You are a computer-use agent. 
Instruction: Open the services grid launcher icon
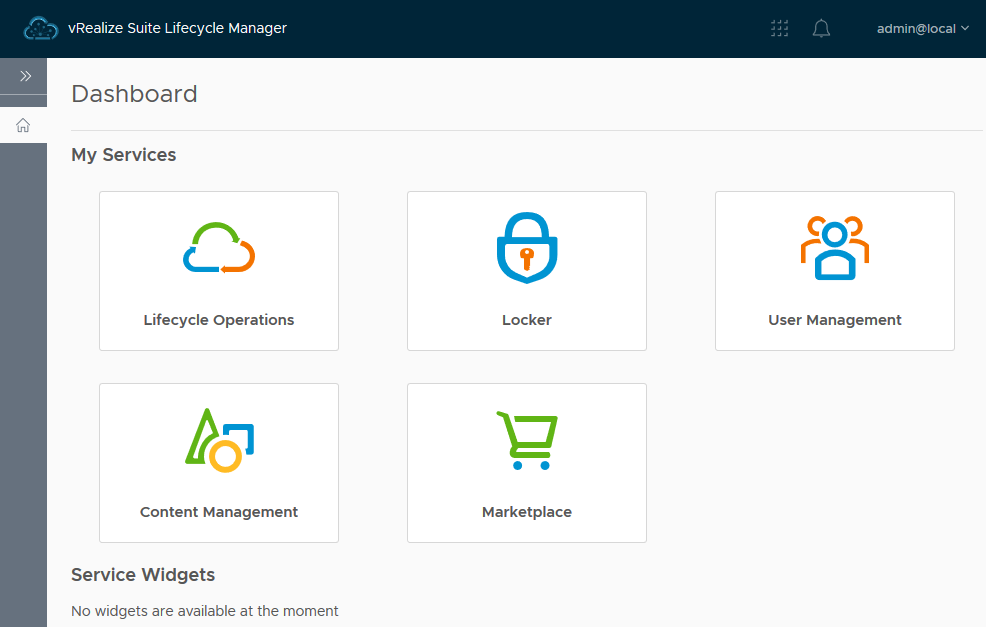779,28
